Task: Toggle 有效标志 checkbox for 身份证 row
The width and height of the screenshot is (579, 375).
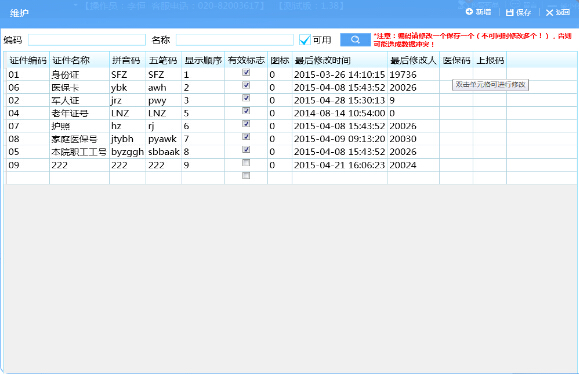Action: tap(246, 72)
